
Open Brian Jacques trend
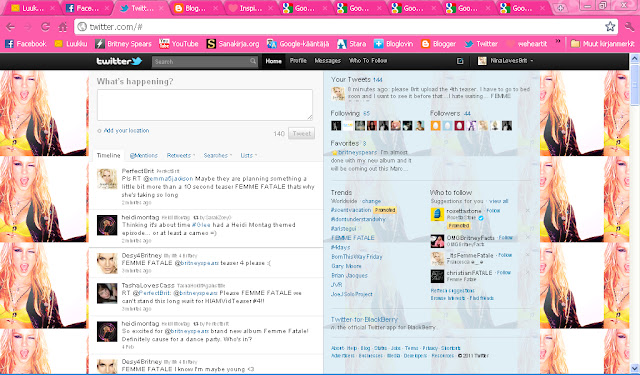coord(349,276)
